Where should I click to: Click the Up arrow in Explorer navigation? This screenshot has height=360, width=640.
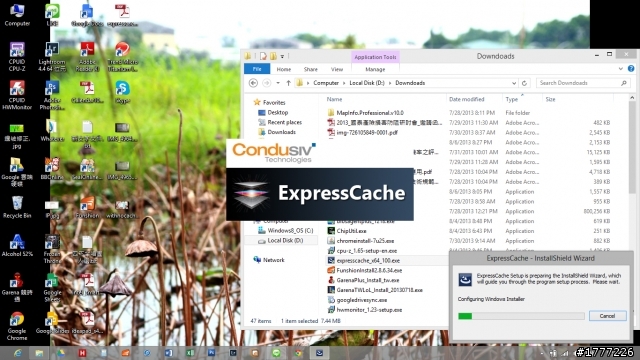click(289, 83)
